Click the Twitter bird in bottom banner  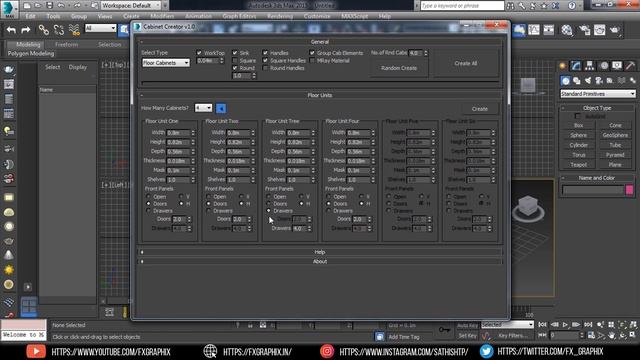pos(486,351)
